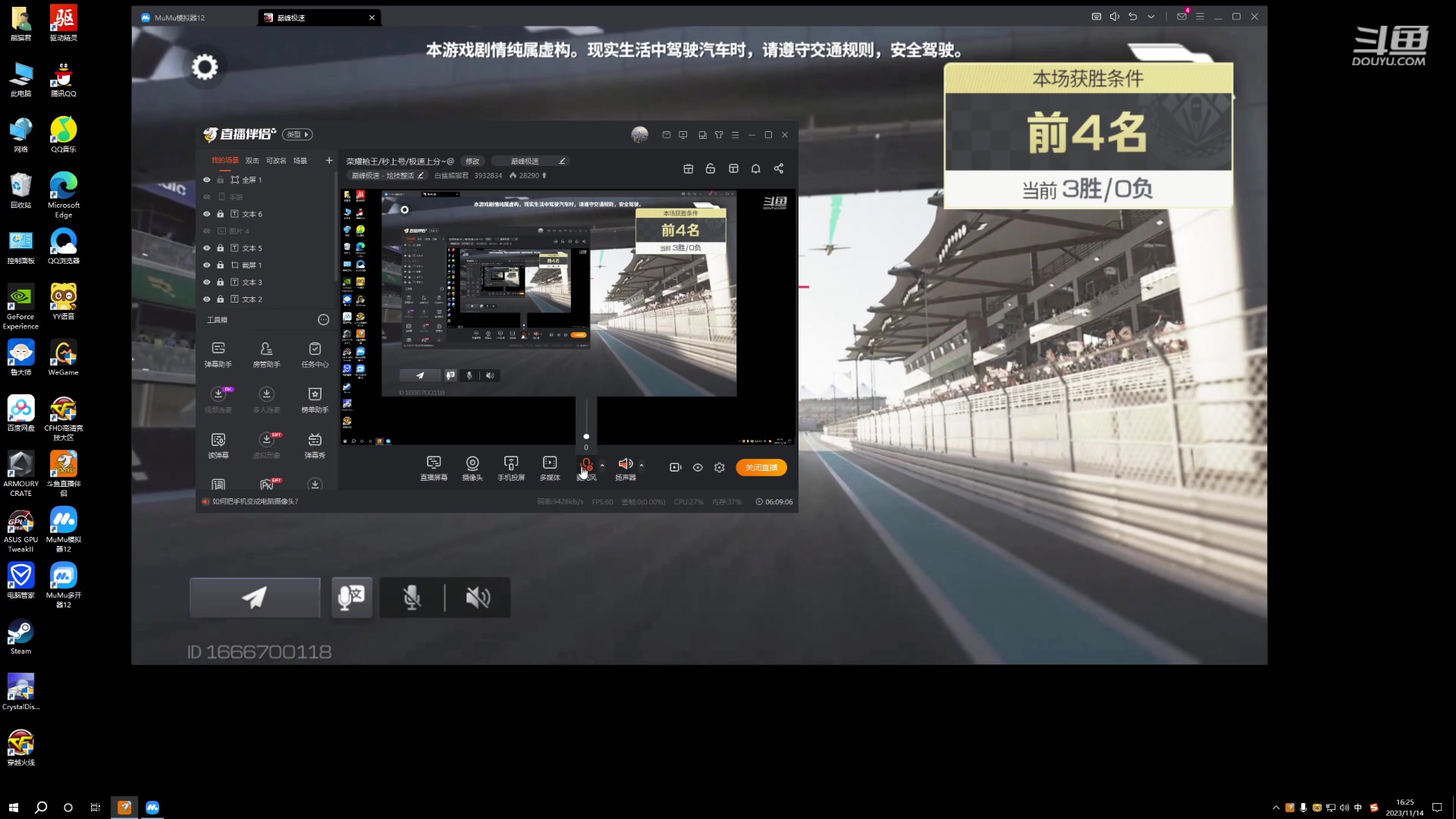This screenshot has height=819, width=1456.
Task: Switch to 双击 scene tab
Action: [x=253, y=160]
